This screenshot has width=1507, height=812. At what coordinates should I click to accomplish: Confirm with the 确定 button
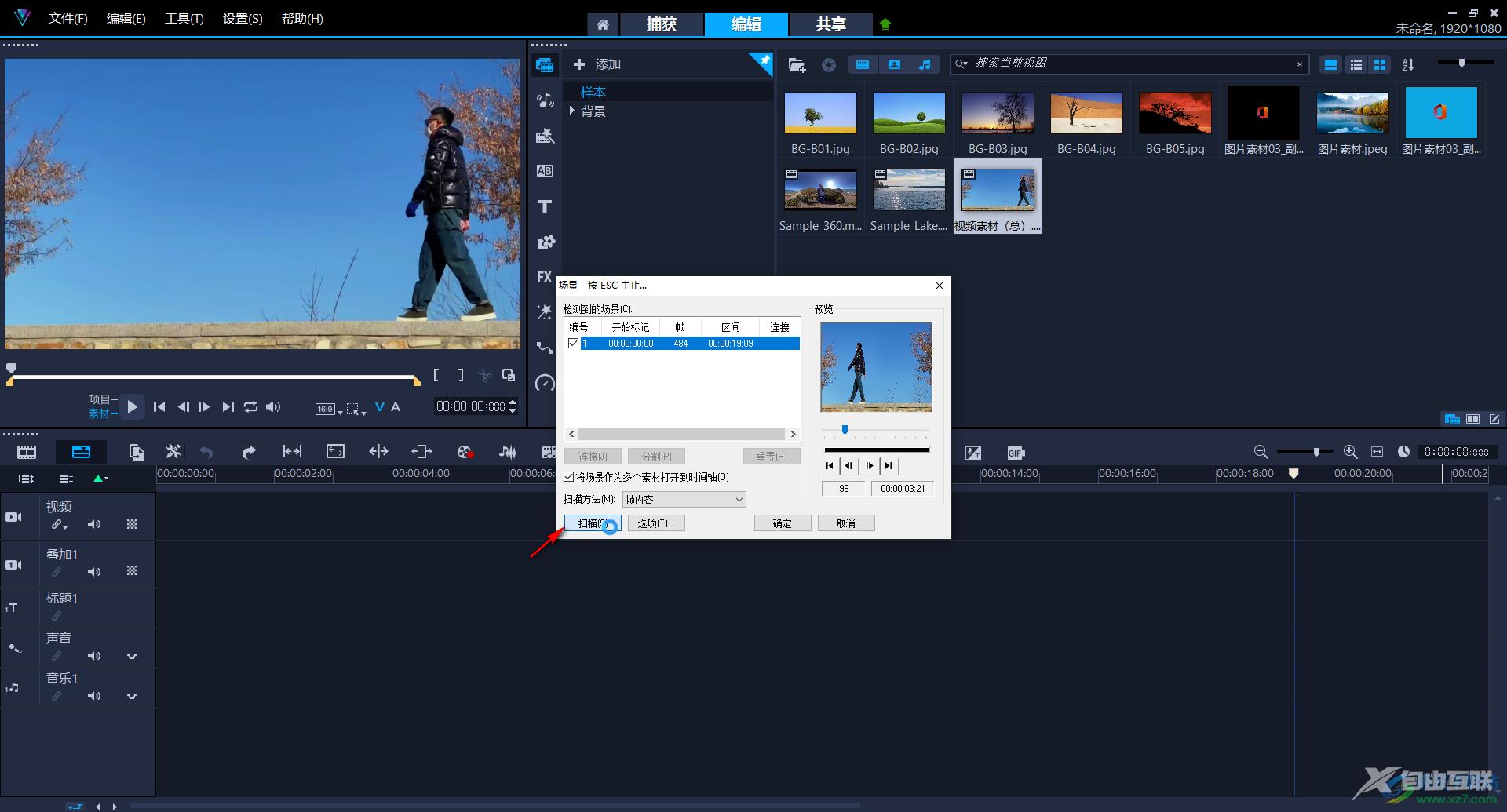click(783, 523)
